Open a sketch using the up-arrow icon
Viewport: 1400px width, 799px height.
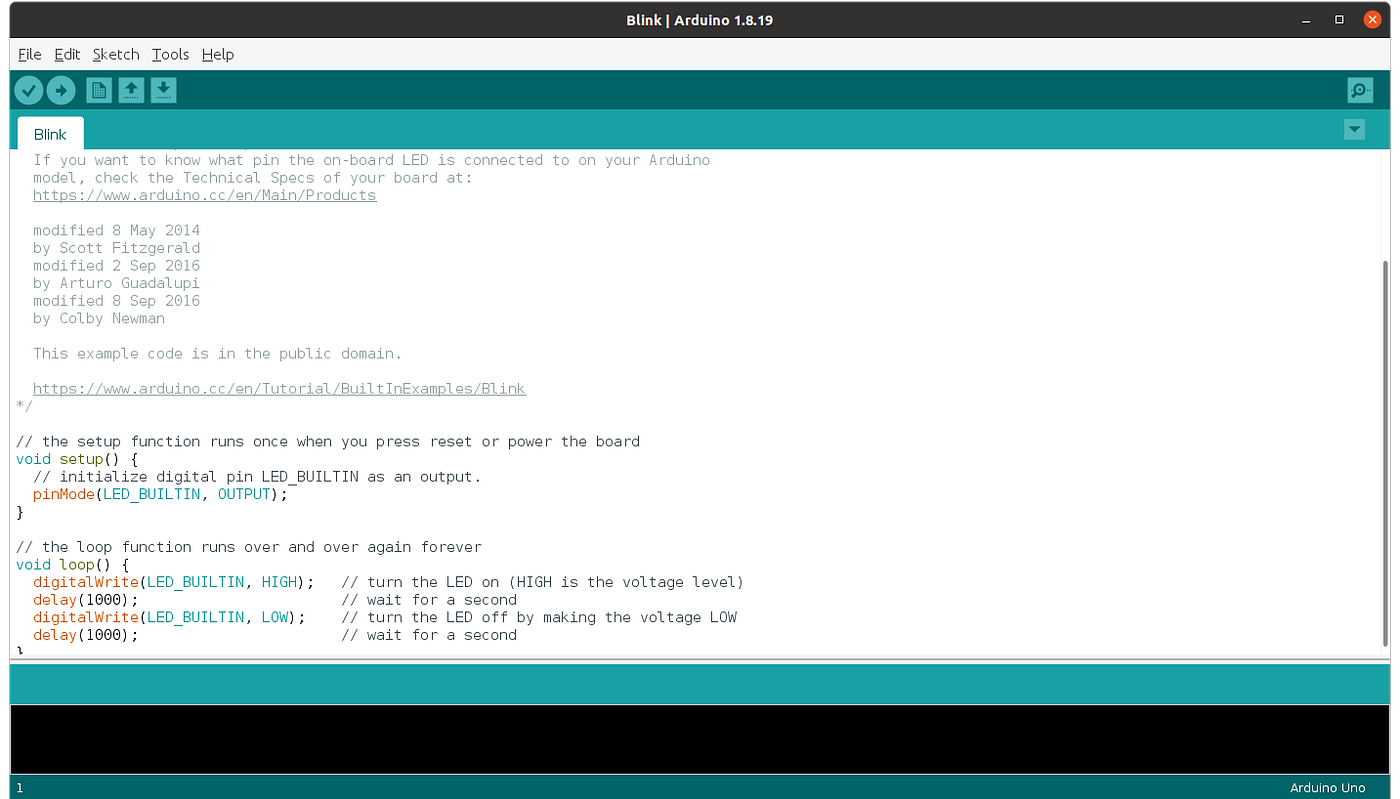coord(131,91)
